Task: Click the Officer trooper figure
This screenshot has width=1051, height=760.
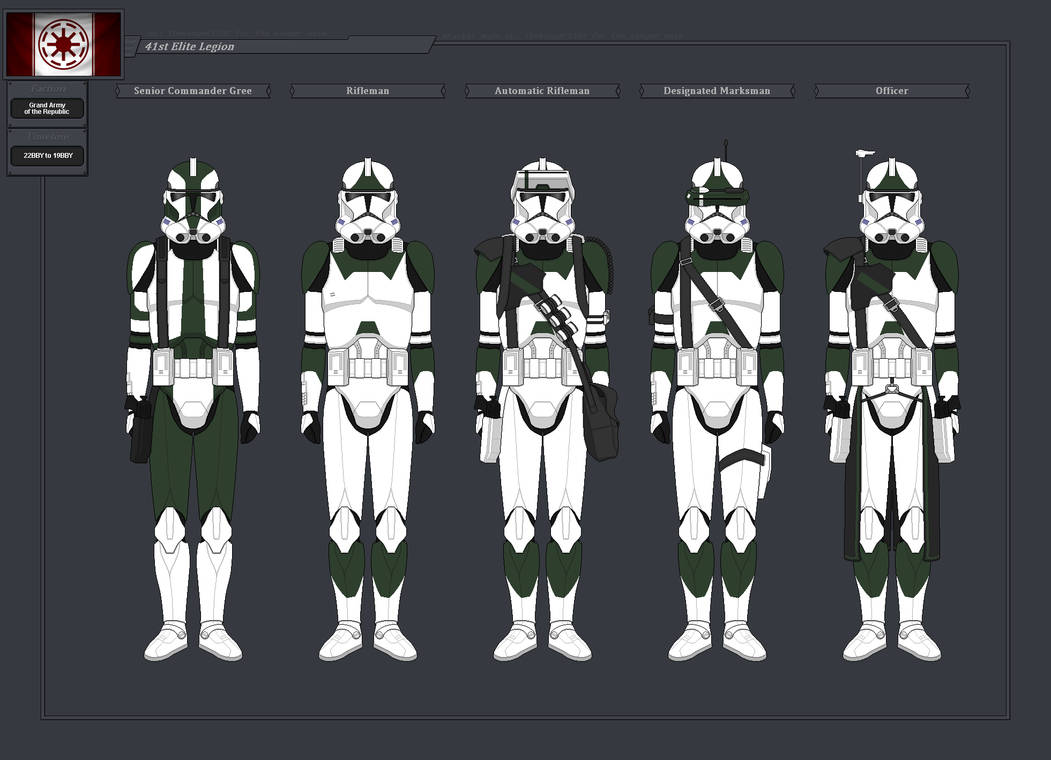Action: coord(891,405)
